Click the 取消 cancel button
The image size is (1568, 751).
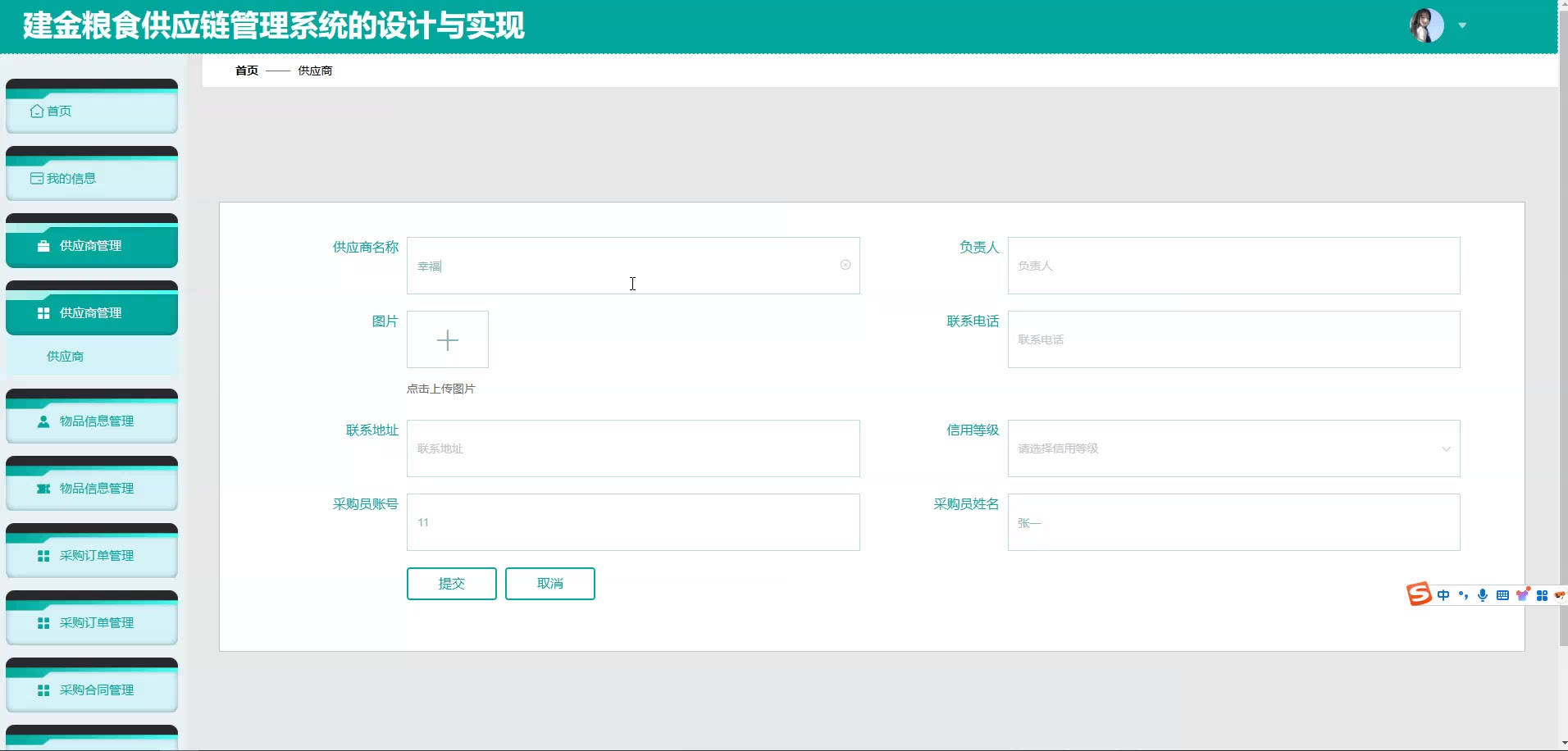(549, 583)
